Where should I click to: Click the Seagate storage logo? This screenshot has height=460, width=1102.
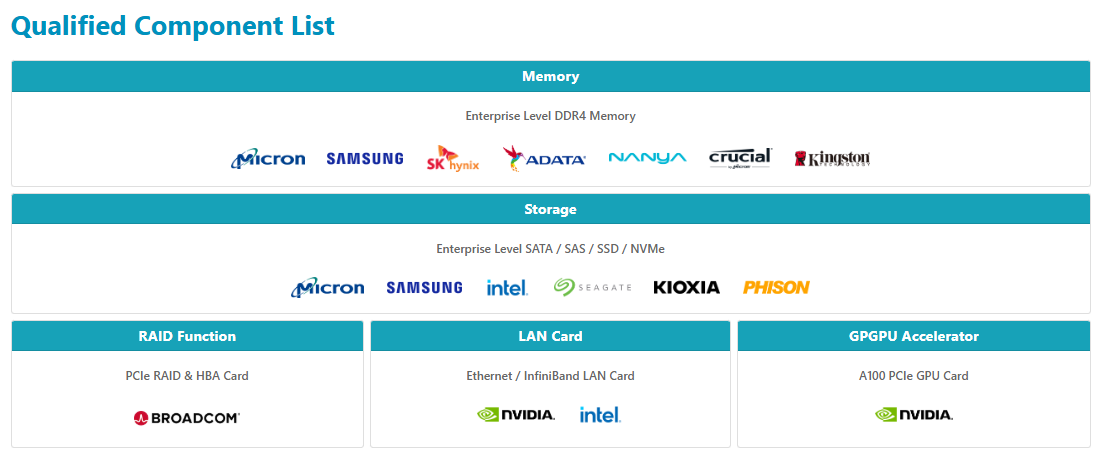(592, 288)
